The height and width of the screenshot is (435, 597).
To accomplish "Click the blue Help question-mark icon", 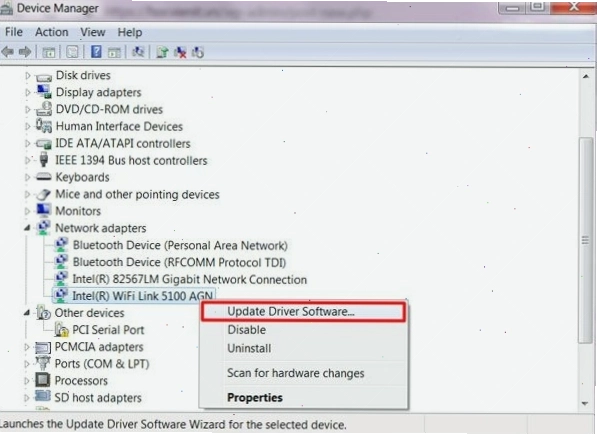I will [x=96, y=51].
